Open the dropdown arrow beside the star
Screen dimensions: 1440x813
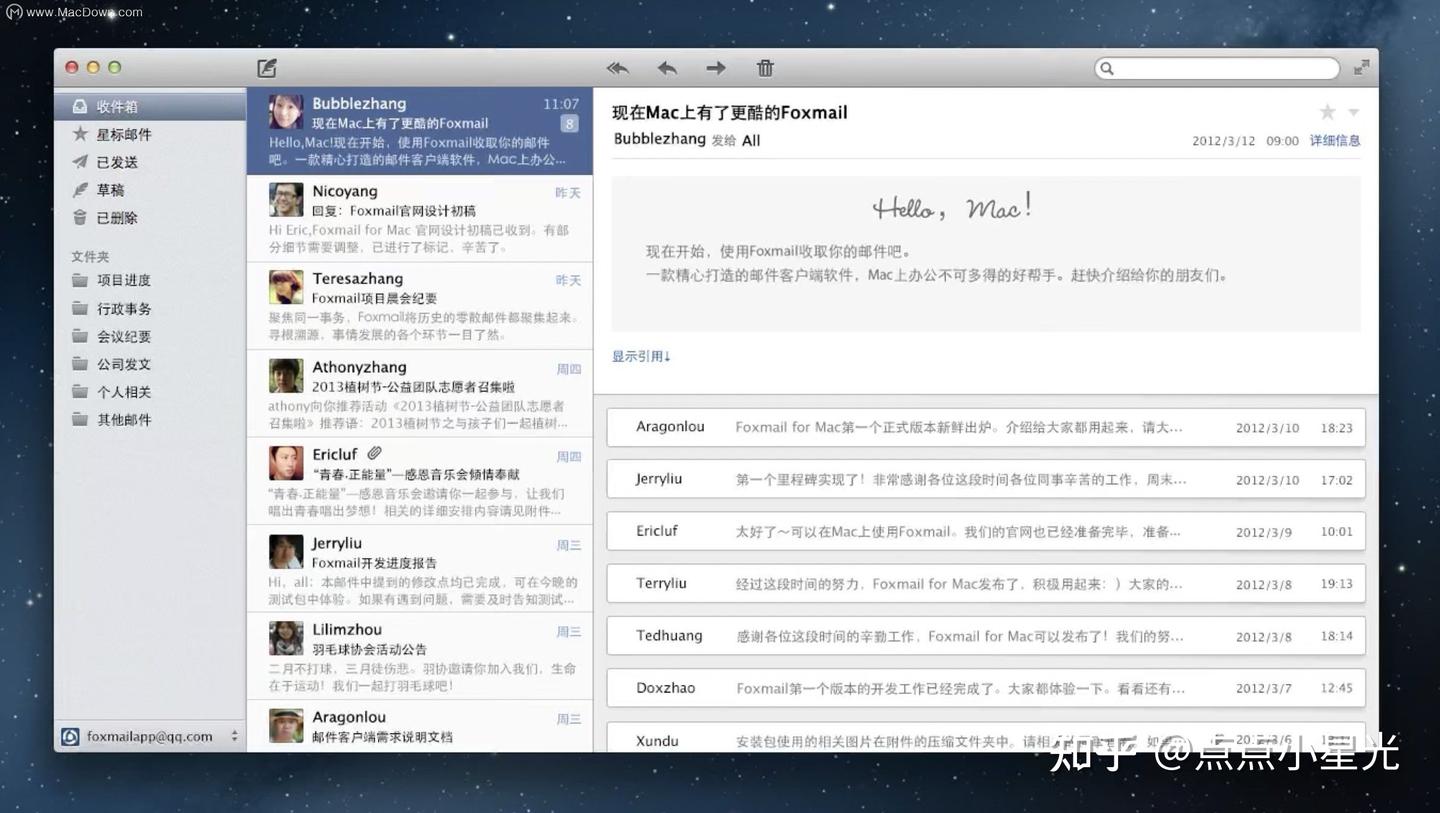tap(1353, 112)
